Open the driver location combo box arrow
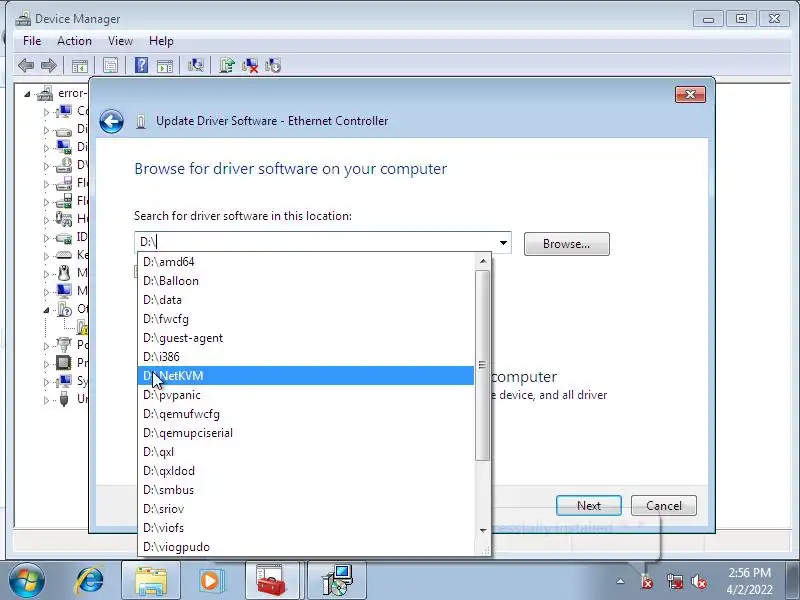800x600 pixels. (x=503, y=243)
